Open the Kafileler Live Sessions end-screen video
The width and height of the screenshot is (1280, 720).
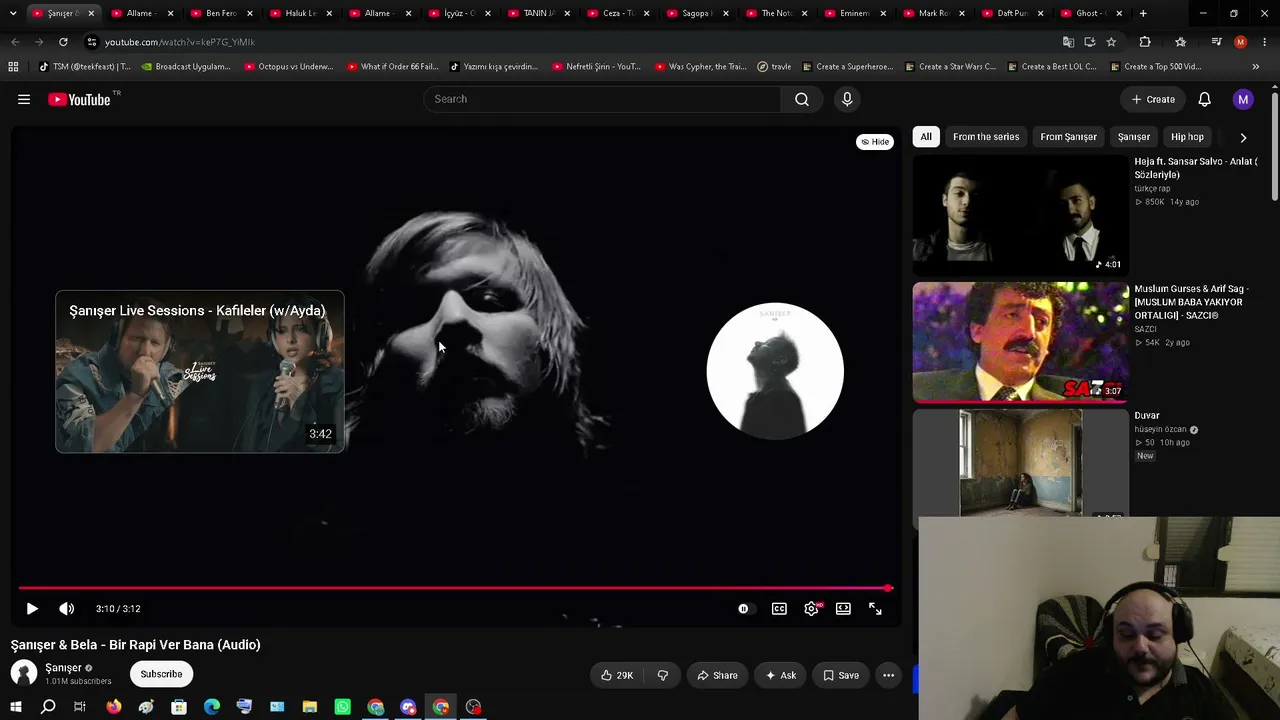coord(200,372)
